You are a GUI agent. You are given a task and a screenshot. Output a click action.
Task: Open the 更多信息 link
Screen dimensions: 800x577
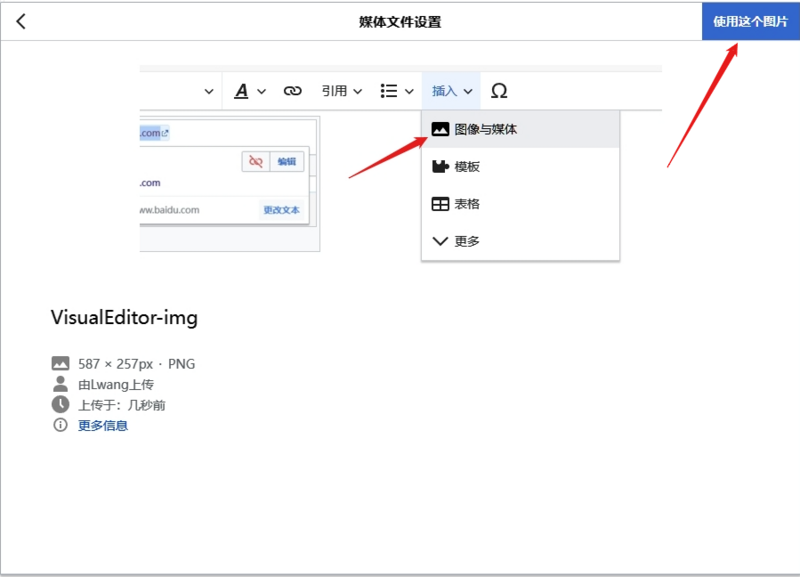pos(101,425)
